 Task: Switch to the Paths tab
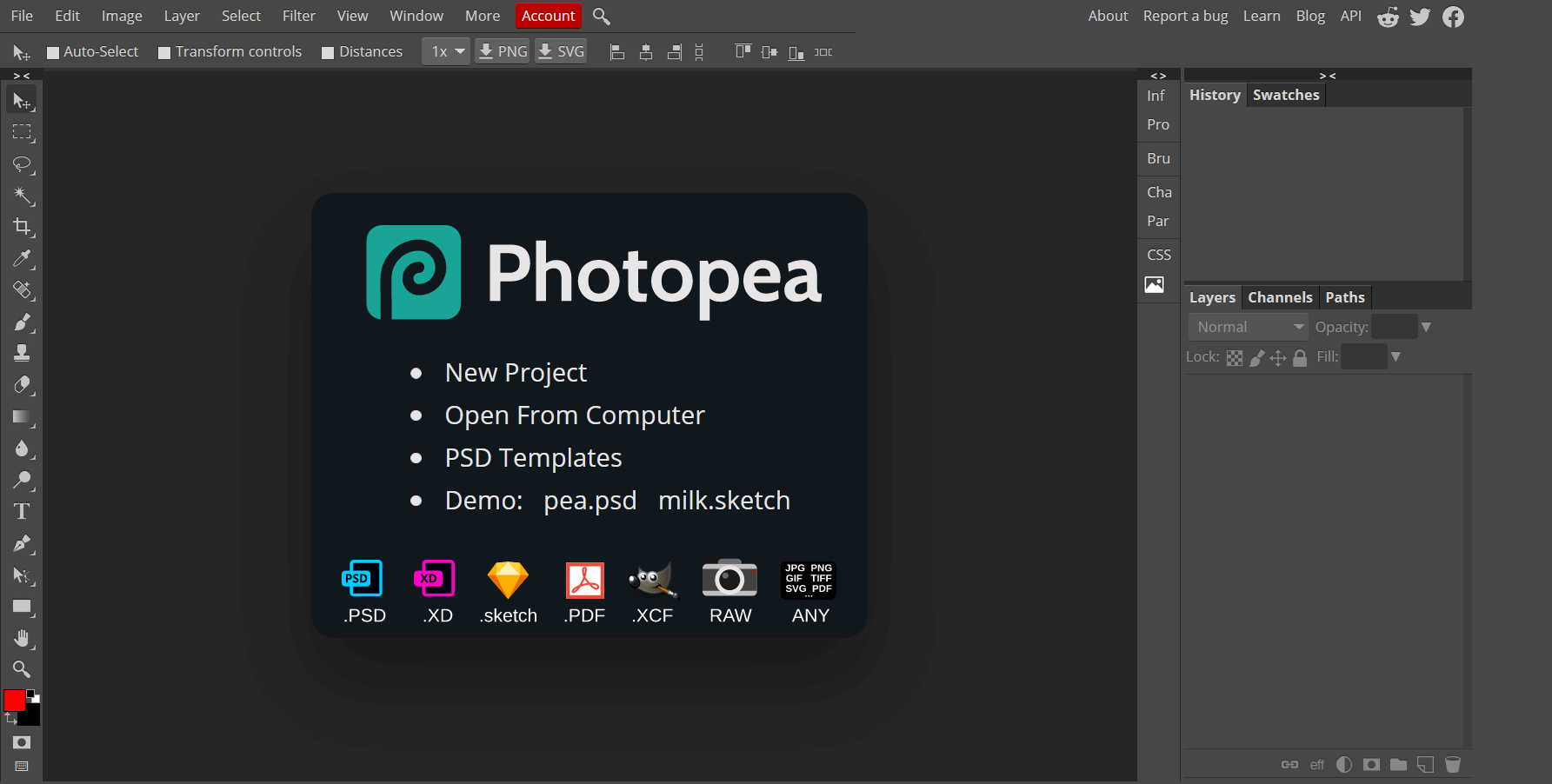pos(1345,297)
